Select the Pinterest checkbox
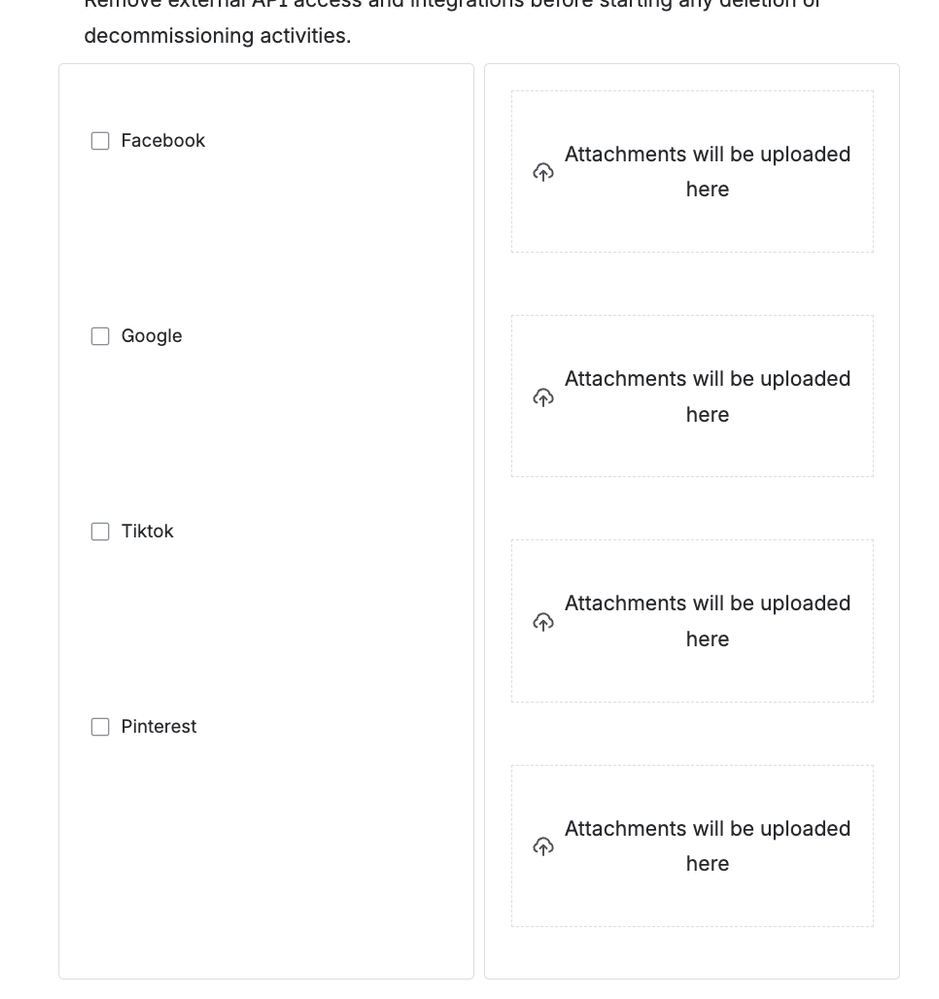Screen dimensions: 939x999 [x=100, y=727]
